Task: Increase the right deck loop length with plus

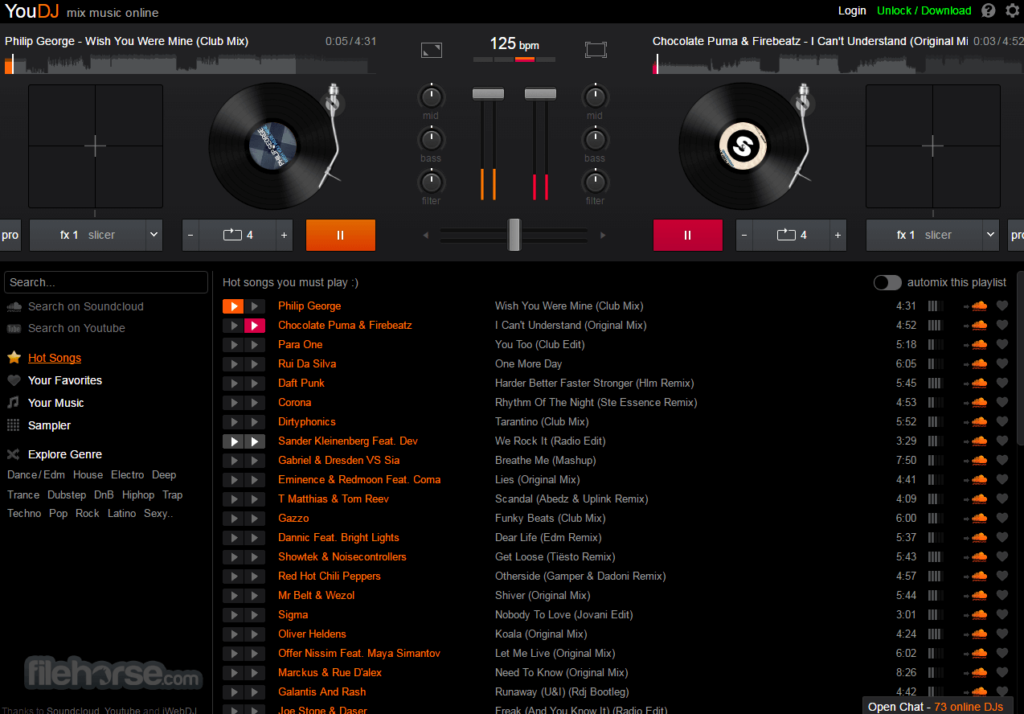Action: point(838,235)
